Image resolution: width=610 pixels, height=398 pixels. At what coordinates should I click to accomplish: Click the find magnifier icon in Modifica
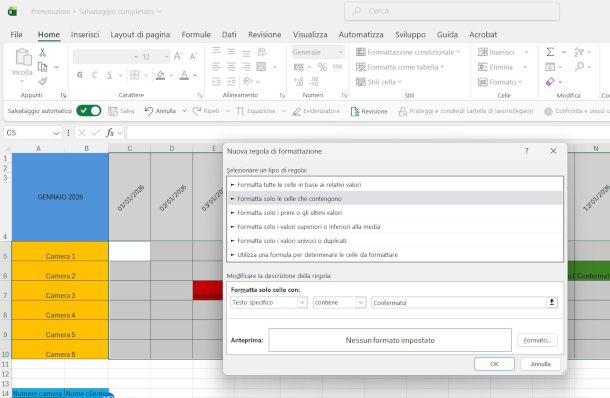click(x=579, y=67)
